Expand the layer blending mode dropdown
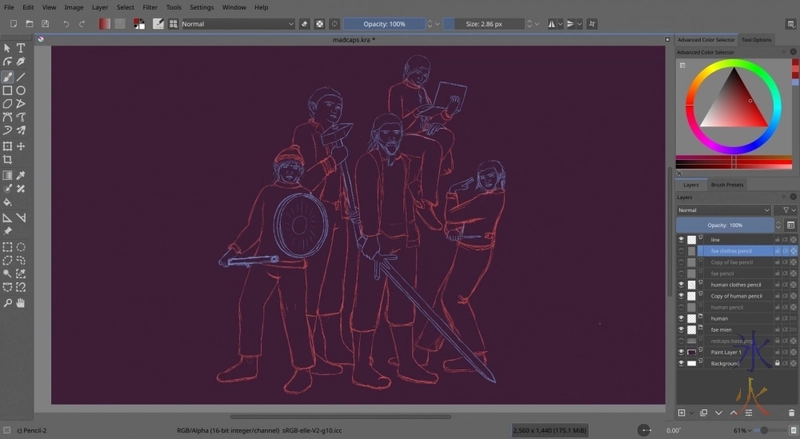The height and width of the screenshot is (439, 800). tap(724, 210)
